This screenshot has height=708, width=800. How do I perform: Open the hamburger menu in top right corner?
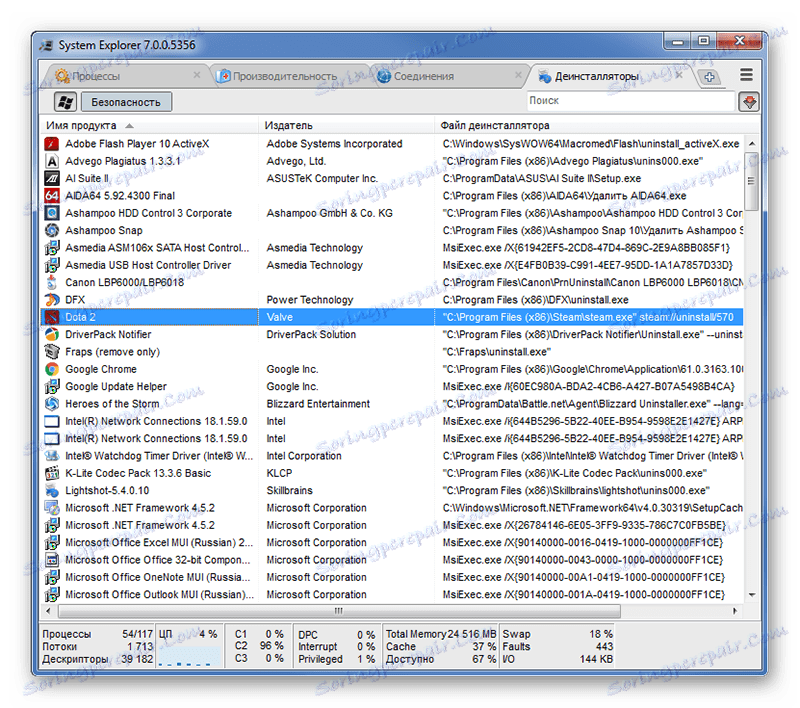(x=746, y=74)
